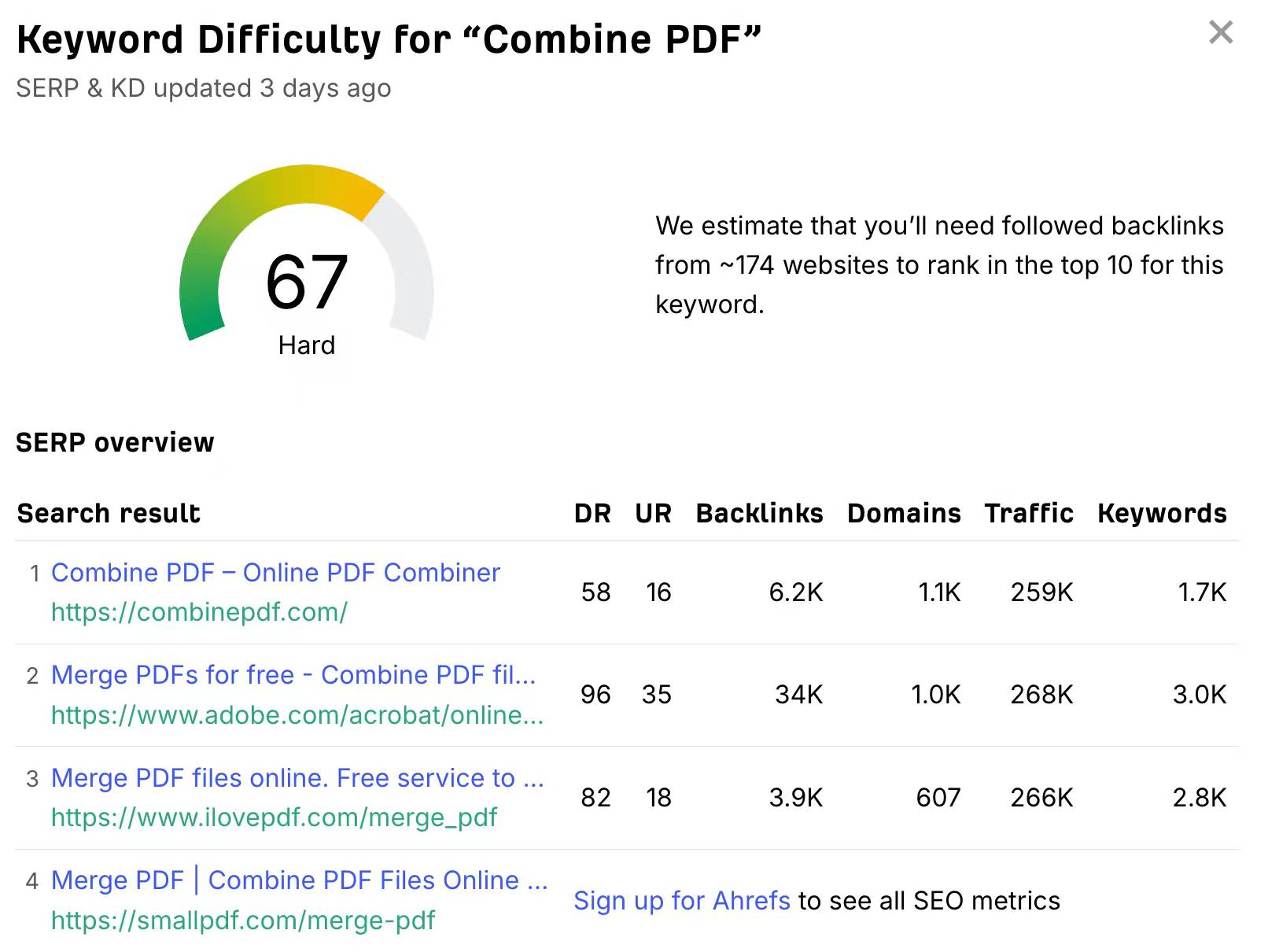This screenshot has width=1268, height=952.
Task: Click the Search result column header
Action: [x=109, y=514]
